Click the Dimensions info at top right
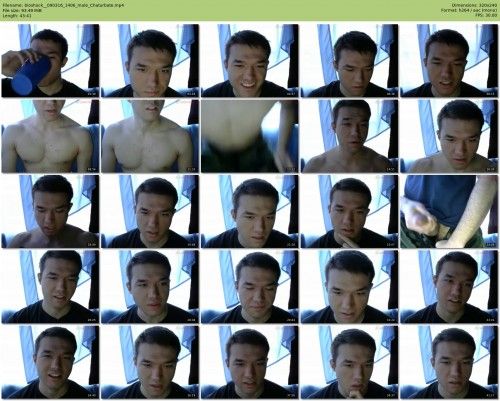This screenshot has height=401, width=500. pos(474,6)
